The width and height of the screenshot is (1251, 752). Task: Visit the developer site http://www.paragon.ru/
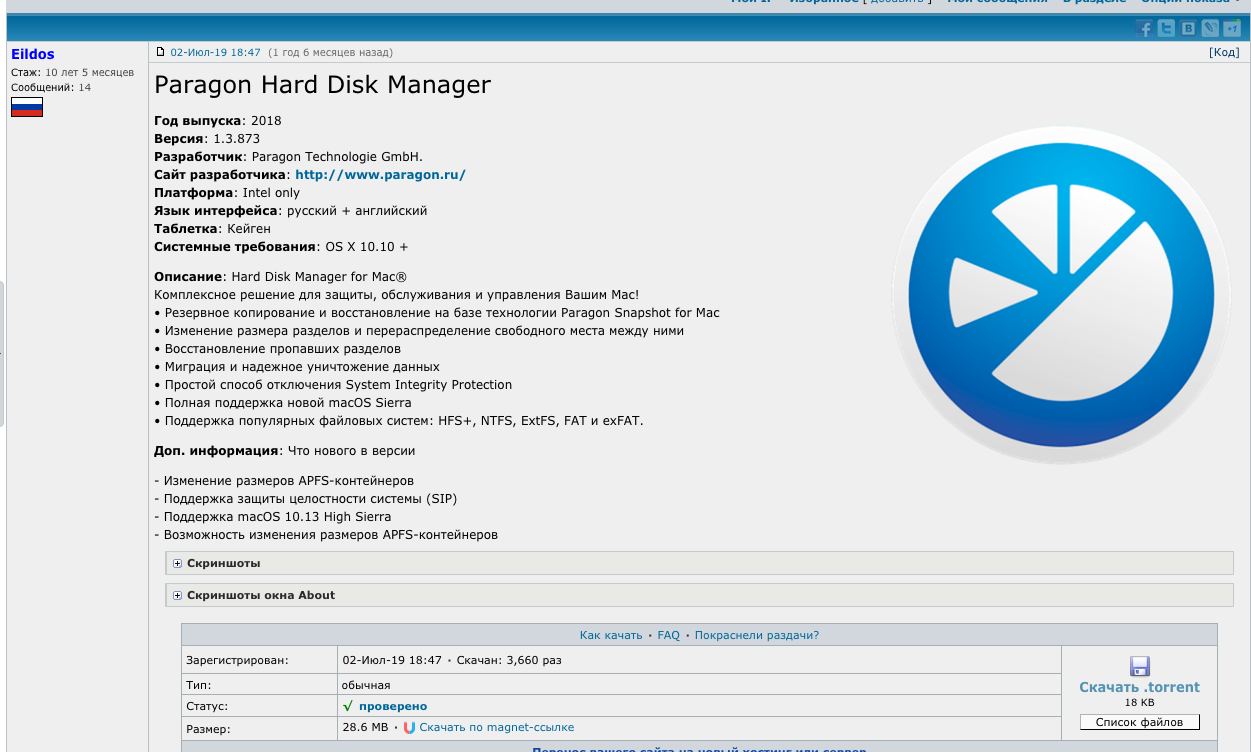coord(380,174)
